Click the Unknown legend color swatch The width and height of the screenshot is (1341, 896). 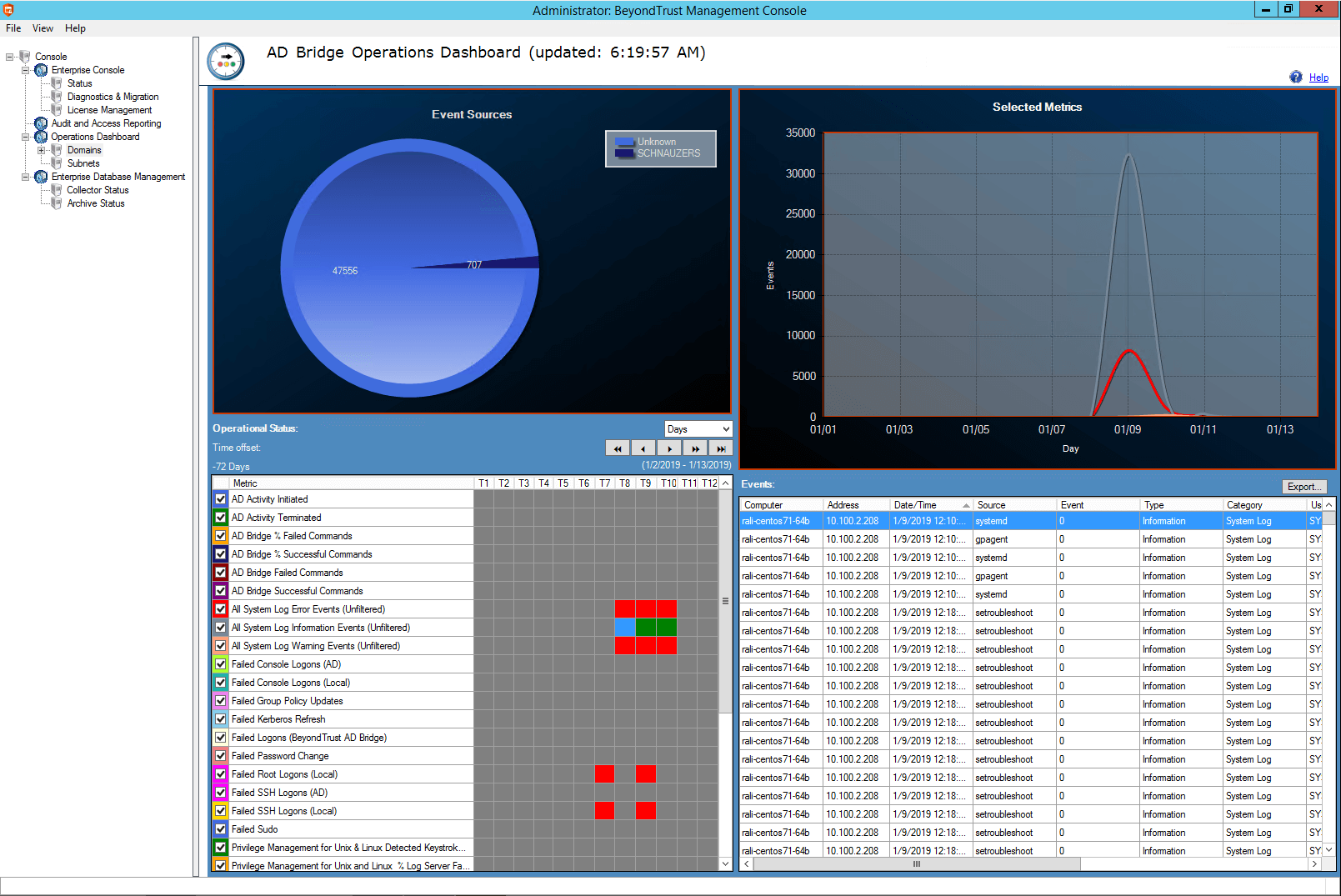click(625, 142)
